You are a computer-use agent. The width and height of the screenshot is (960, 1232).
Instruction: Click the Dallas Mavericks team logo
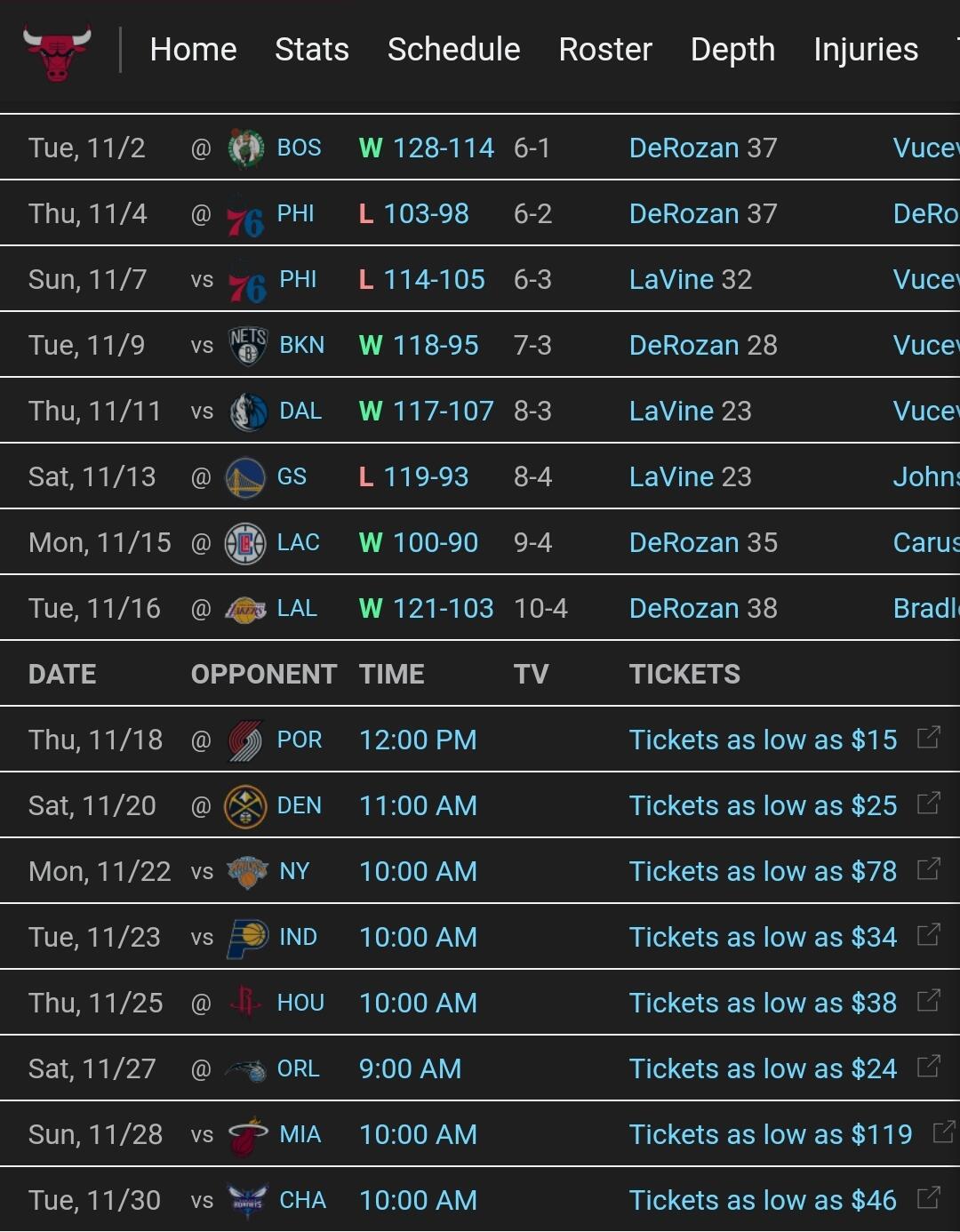[248, 412]
